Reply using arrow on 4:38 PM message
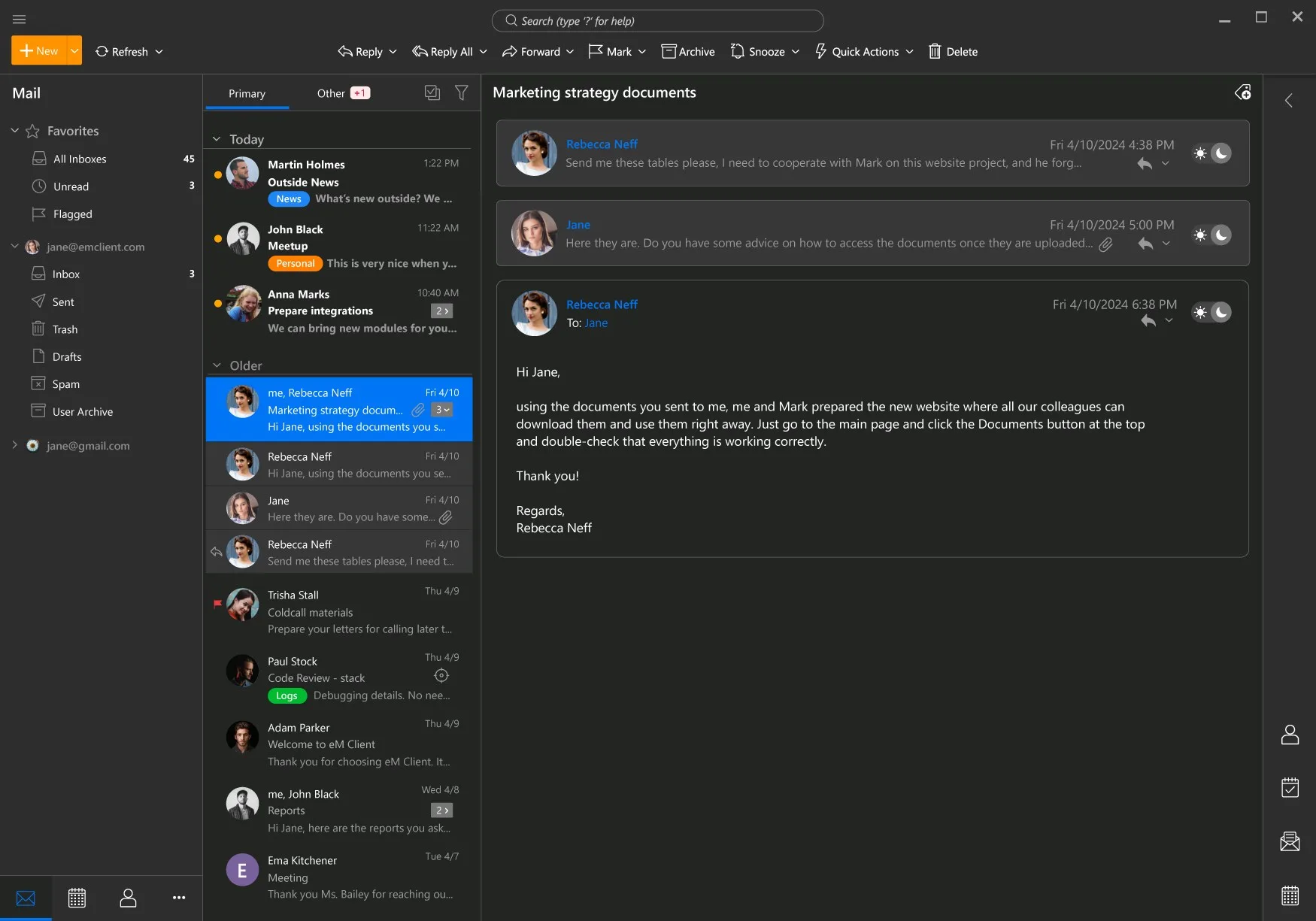Screen dimensions: 1316x921 [1145, 164]
